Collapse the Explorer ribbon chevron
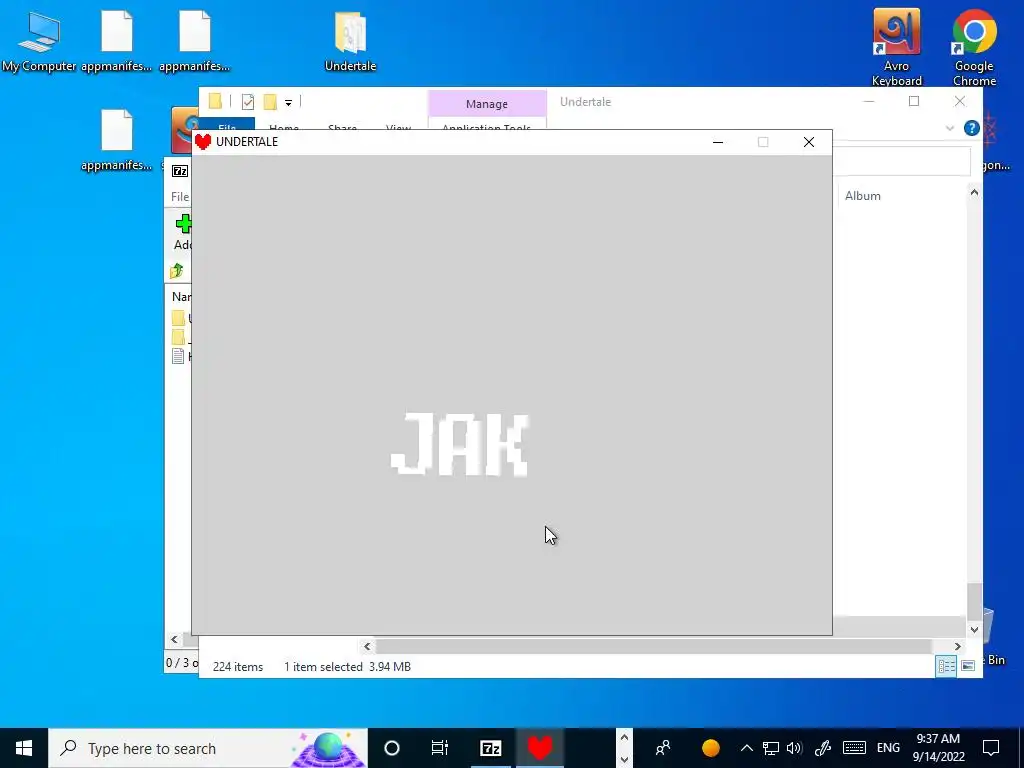The height and width of the screenshot is (768, 1024). 950,128
